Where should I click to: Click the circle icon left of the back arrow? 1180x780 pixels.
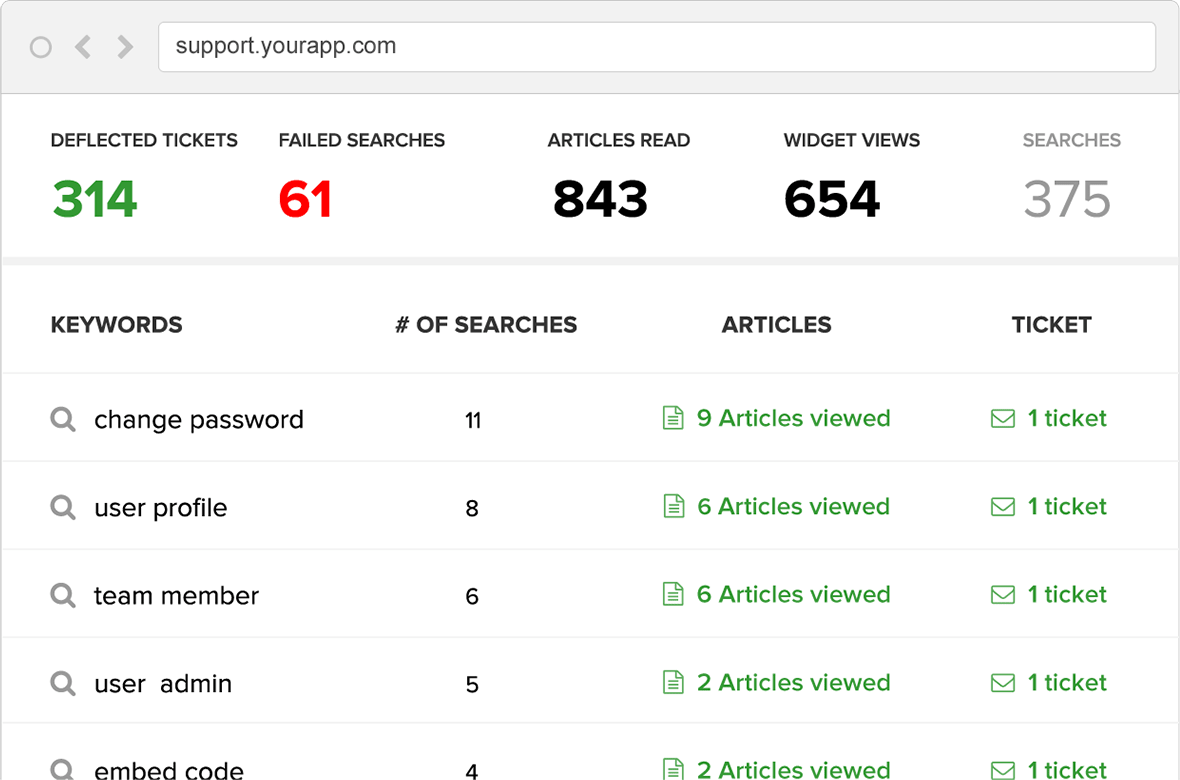[x=41, y=46]
